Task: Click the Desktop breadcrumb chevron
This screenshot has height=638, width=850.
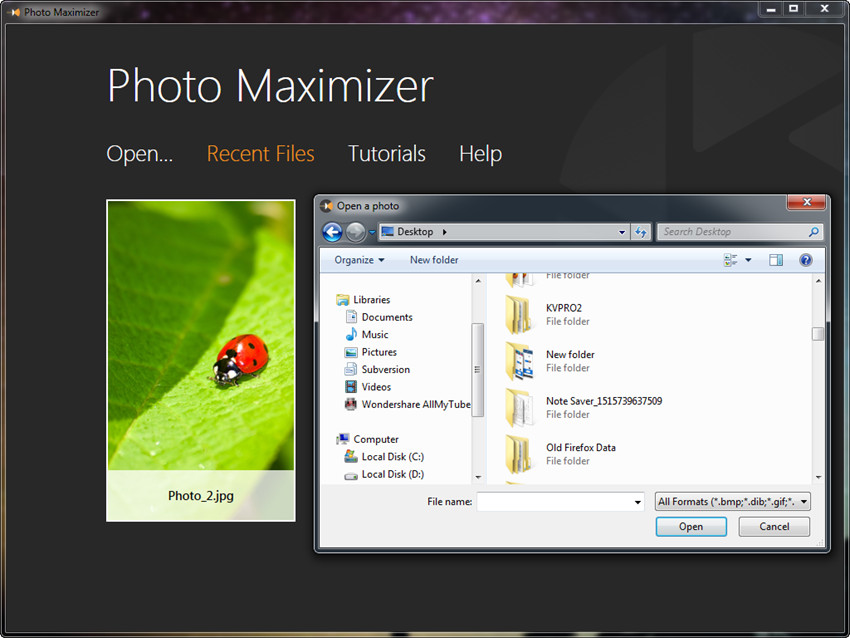Action: coord(445,232)
